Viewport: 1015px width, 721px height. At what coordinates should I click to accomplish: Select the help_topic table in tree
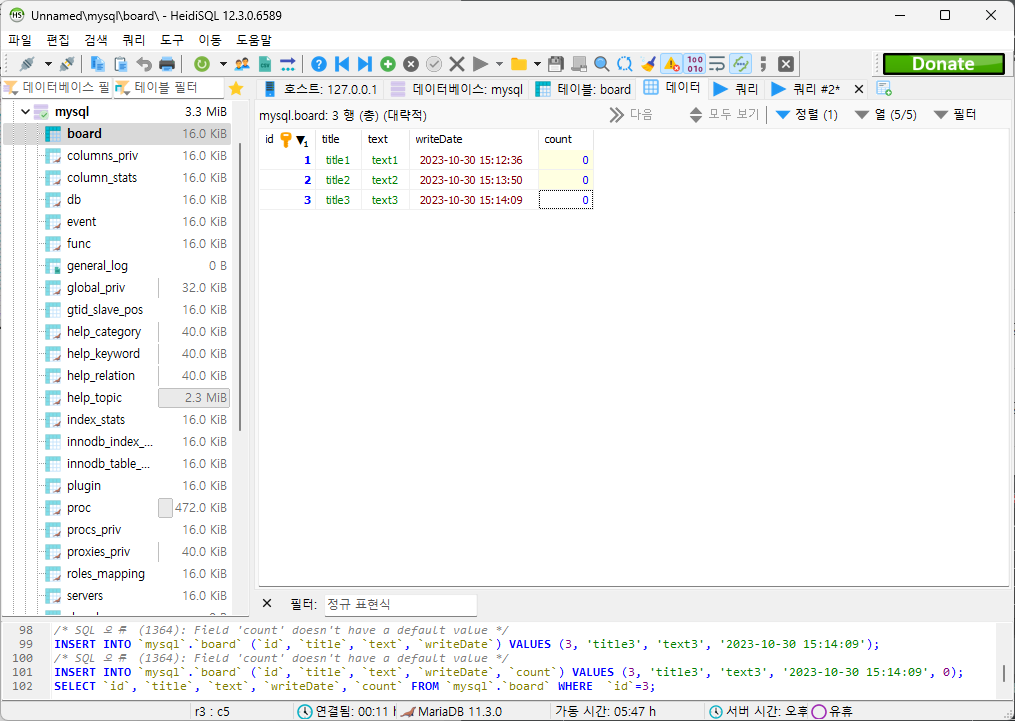tap(94, 398)
